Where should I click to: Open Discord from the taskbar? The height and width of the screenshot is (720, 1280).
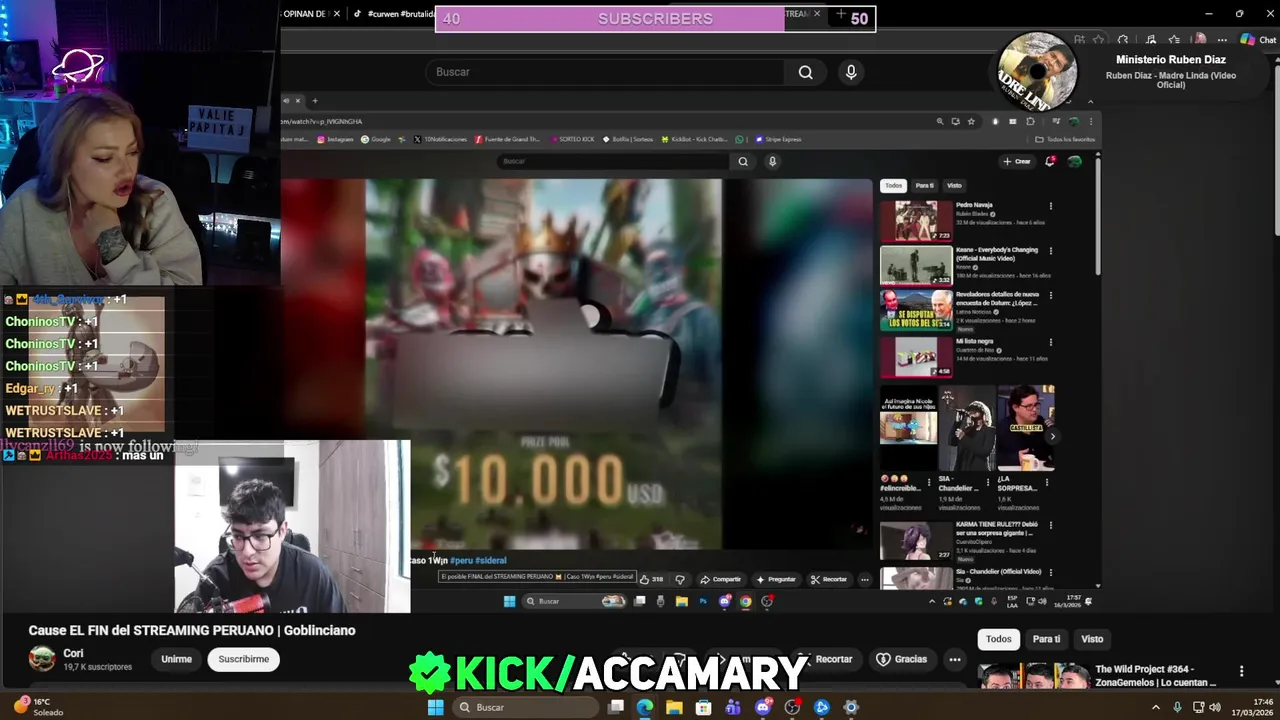763,707
